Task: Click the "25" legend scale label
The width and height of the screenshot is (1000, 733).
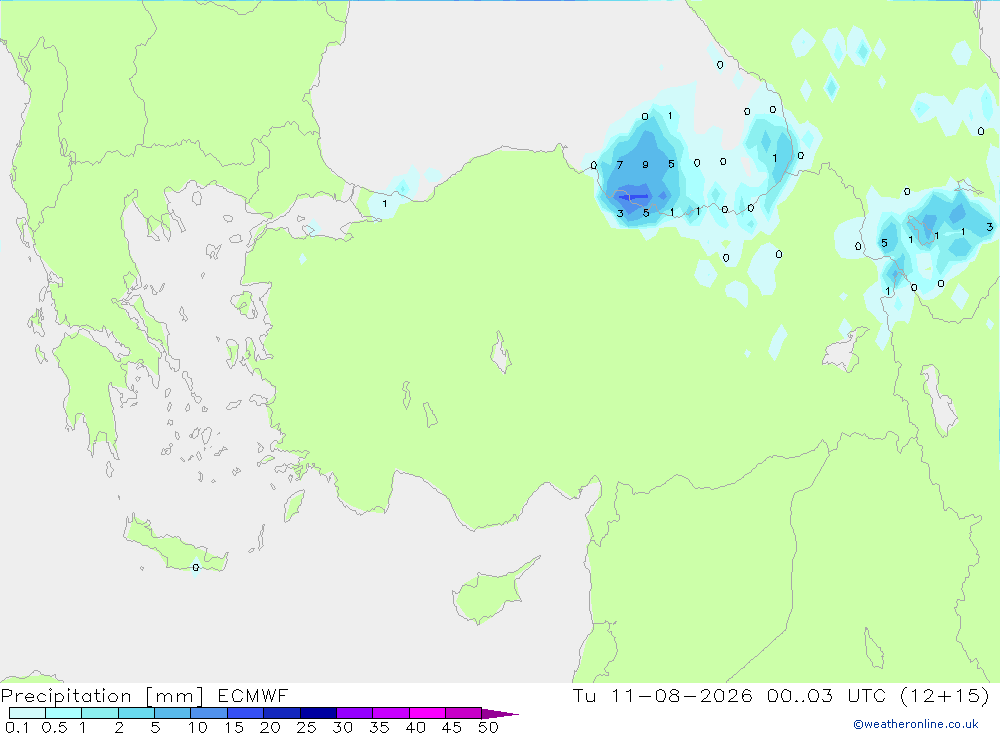Action: tap(306, 727)
